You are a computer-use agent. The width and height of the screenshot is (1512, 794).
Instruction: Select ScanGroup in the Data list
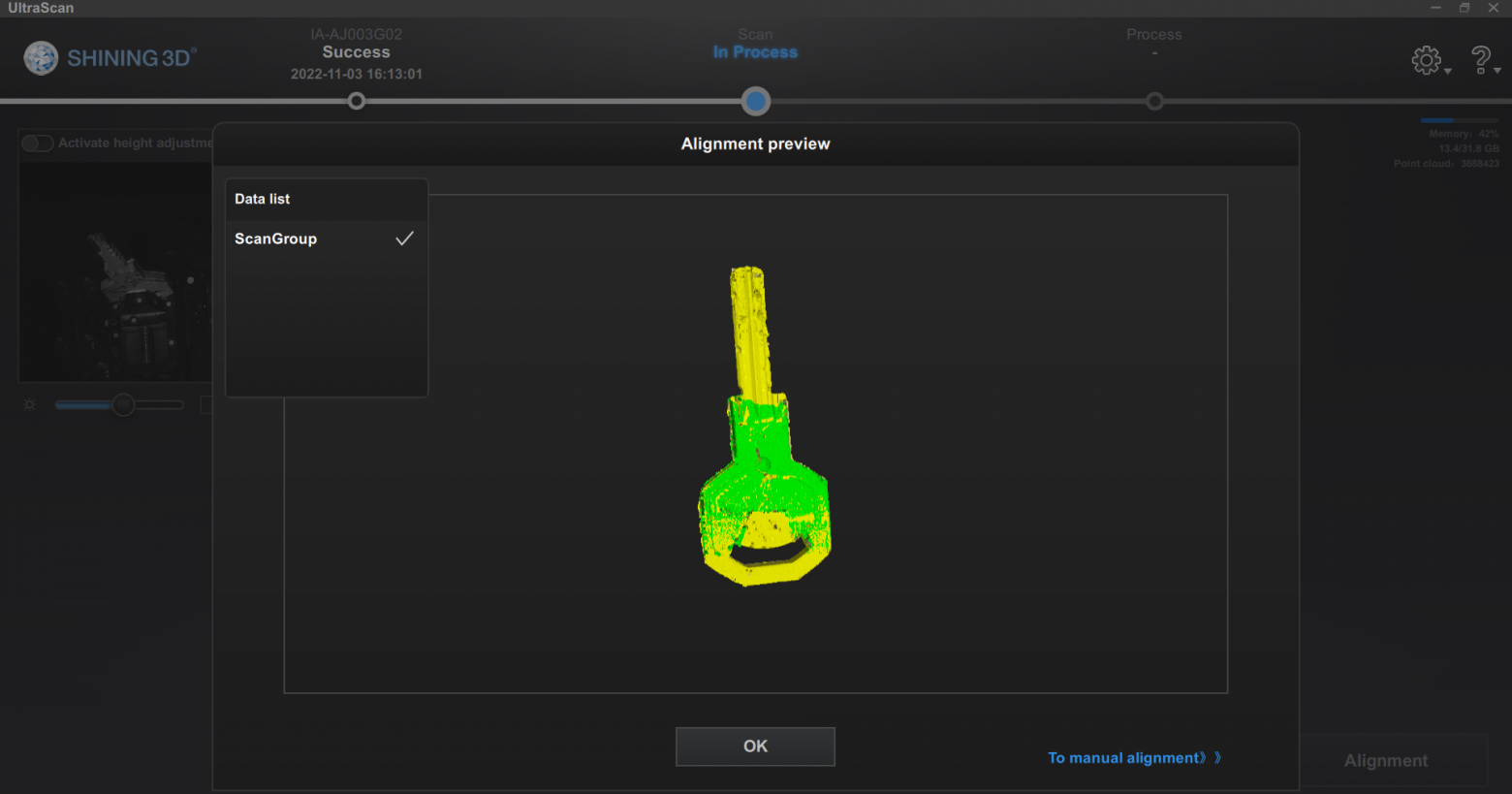click(x=326, y=238)
